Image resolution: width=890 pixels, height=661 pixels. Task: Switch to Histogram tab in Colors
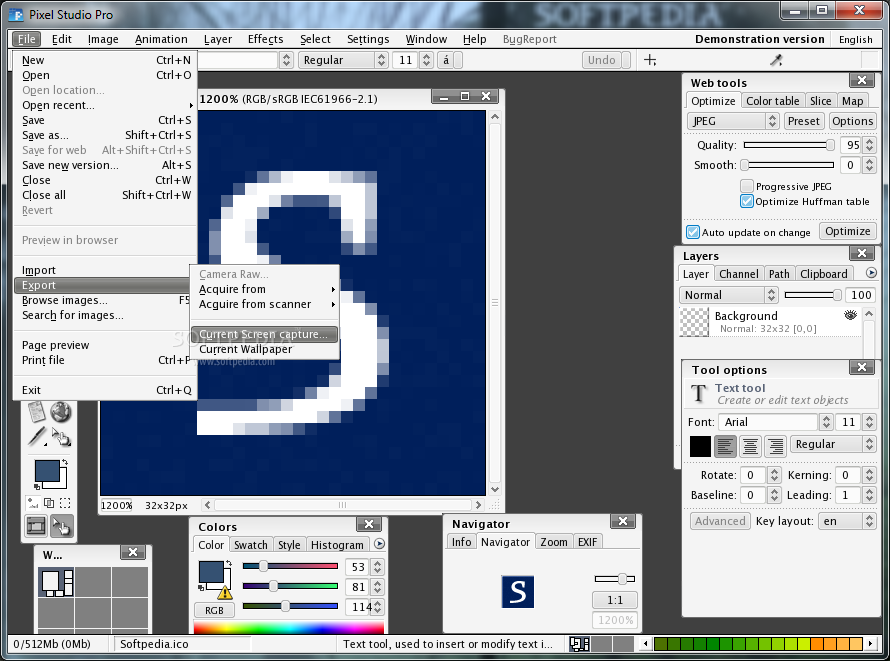[337, 545]
